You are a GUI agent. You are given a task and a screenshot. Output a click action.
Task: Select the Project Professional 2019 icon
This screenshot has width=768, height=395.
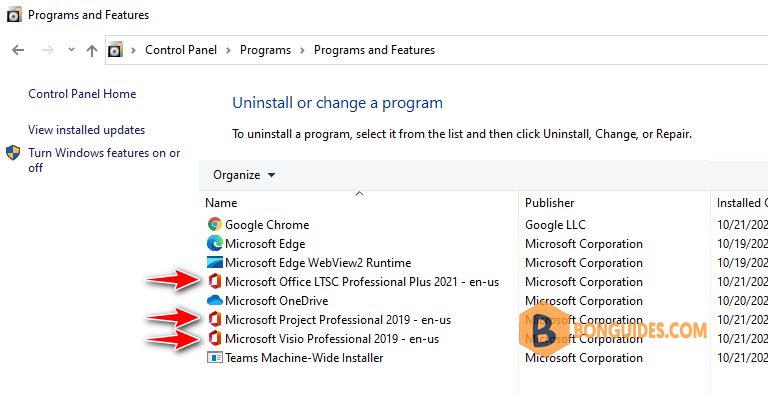tap(215, 320)
